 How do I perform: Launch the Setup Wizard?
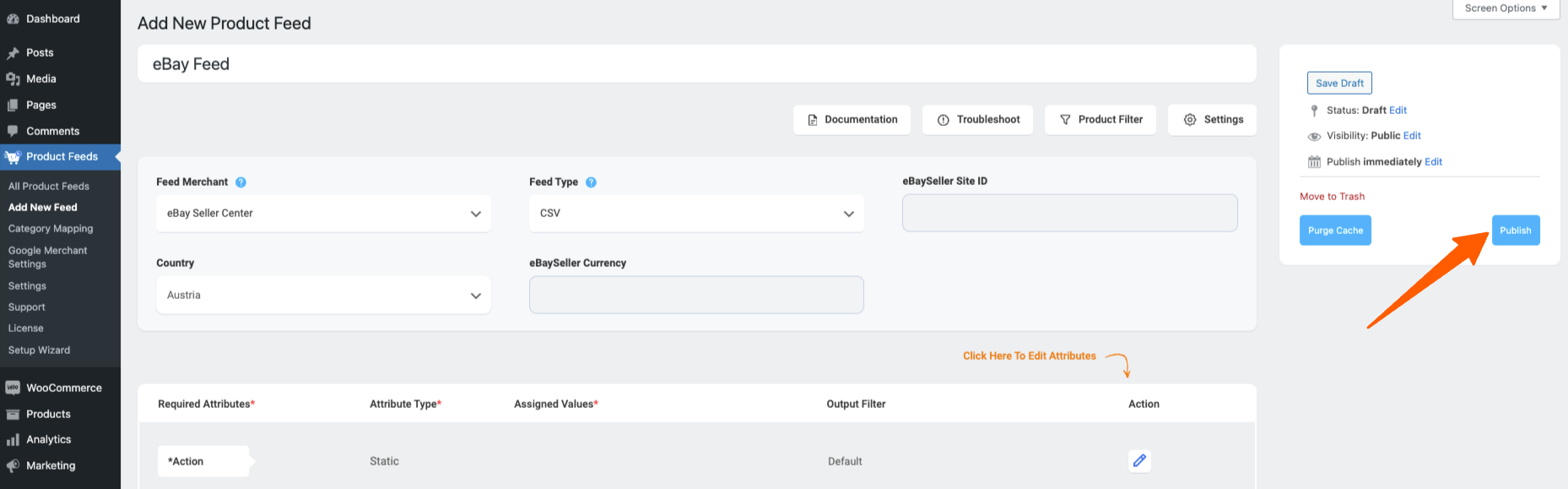point(40,350)
